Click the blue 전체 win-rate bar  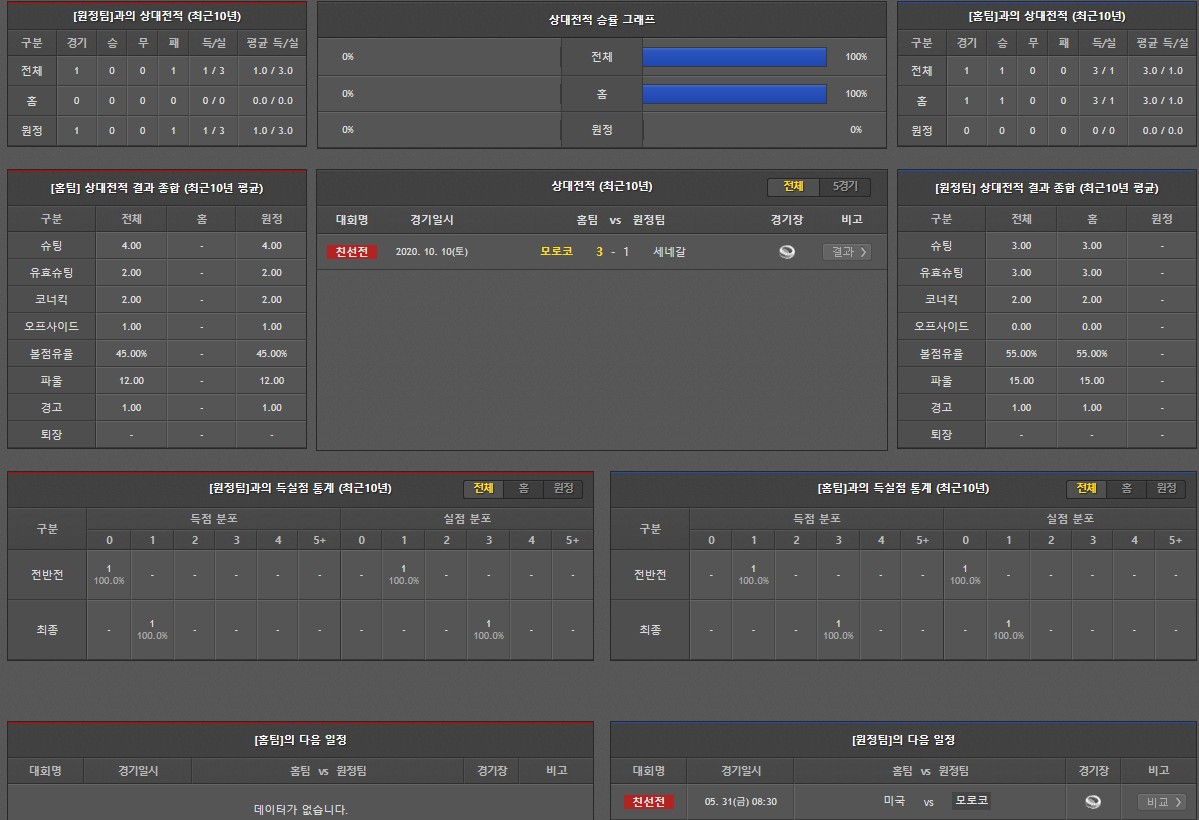(x=734, y=57)
